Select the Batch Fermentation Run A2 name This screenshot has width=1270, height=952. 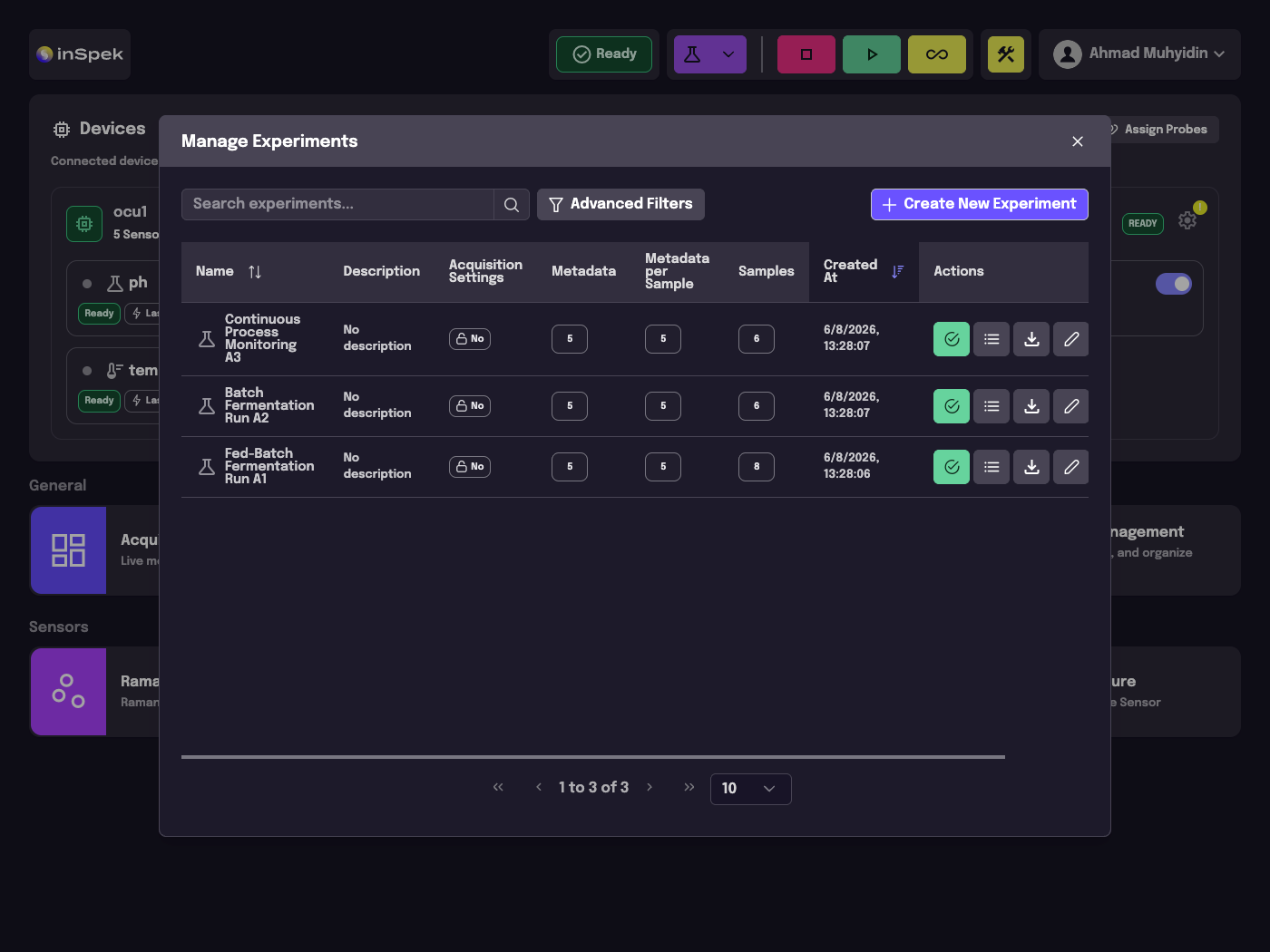pyautogui.click(x=269, y=406)
